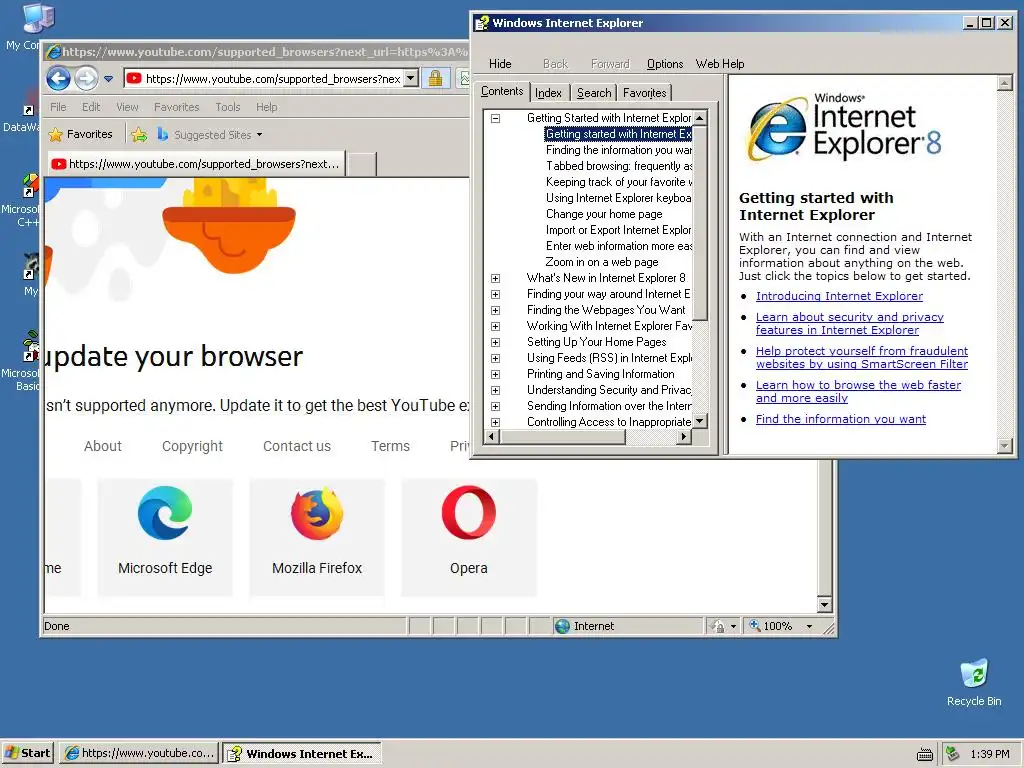
Task: Select 'Tabbed browsing: frequently' topic
Action: click(x=618, y=166)
